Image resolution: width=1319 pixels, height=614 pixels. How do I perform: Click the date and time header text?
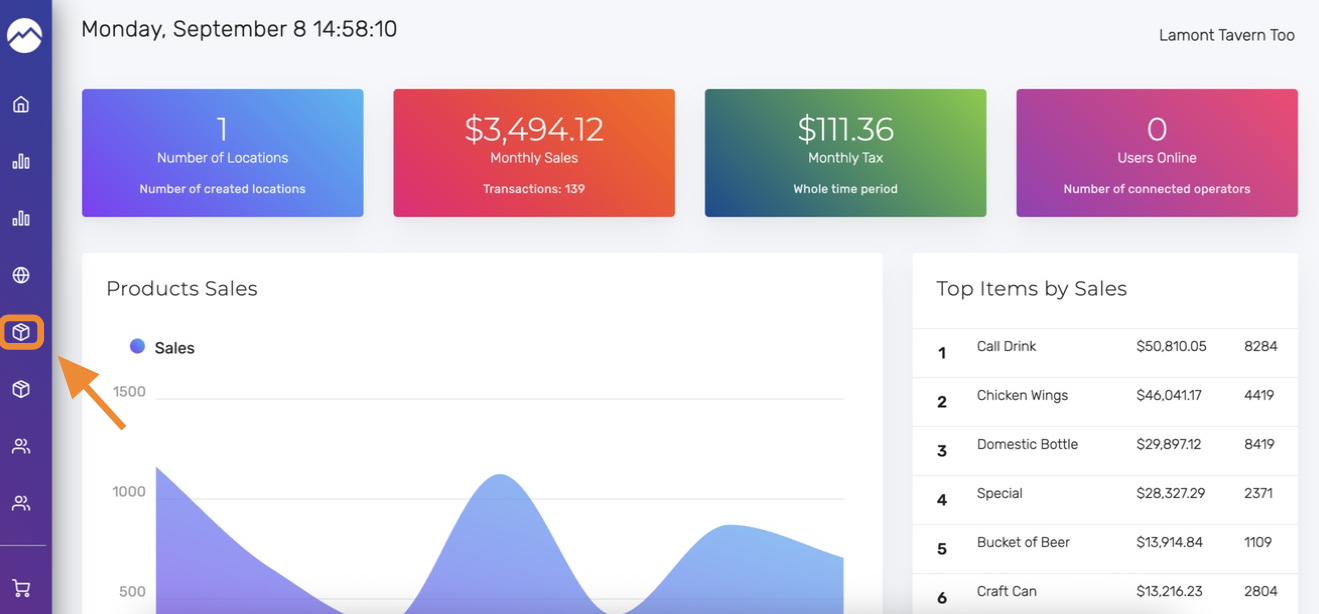click(x=239, y=29)
